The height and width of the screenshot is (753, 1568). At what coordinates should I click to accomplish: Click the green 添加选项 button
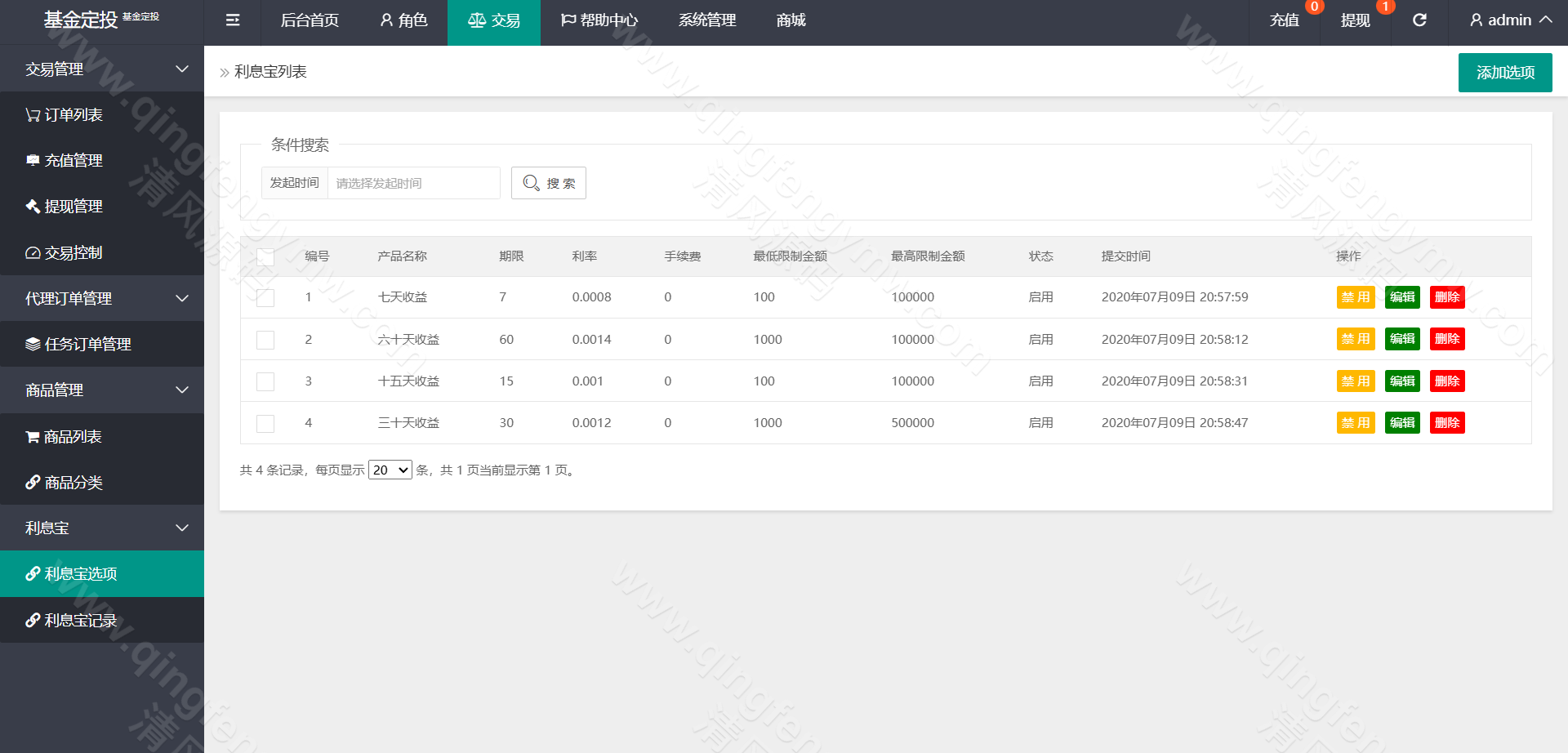click(1505, 73)
